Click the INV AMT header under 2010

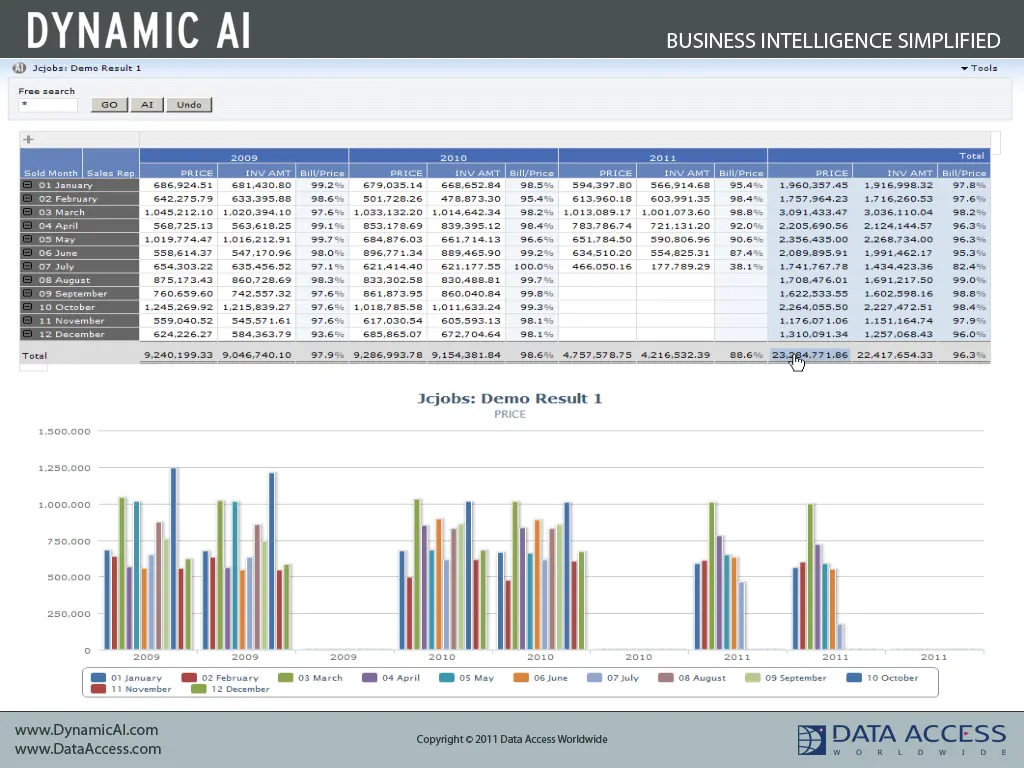pyautogui.click(x=466, y=172)
